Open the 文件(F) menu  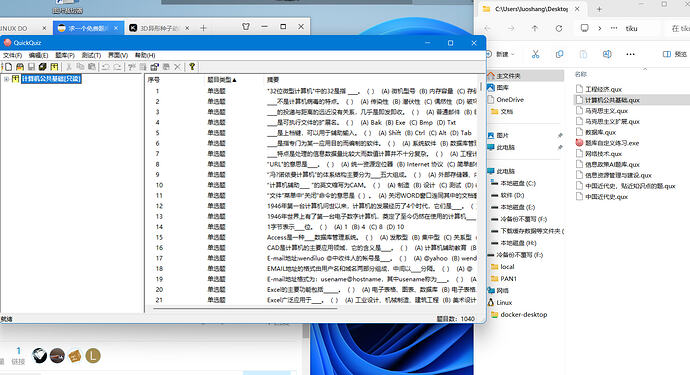[x=12, y=55]
